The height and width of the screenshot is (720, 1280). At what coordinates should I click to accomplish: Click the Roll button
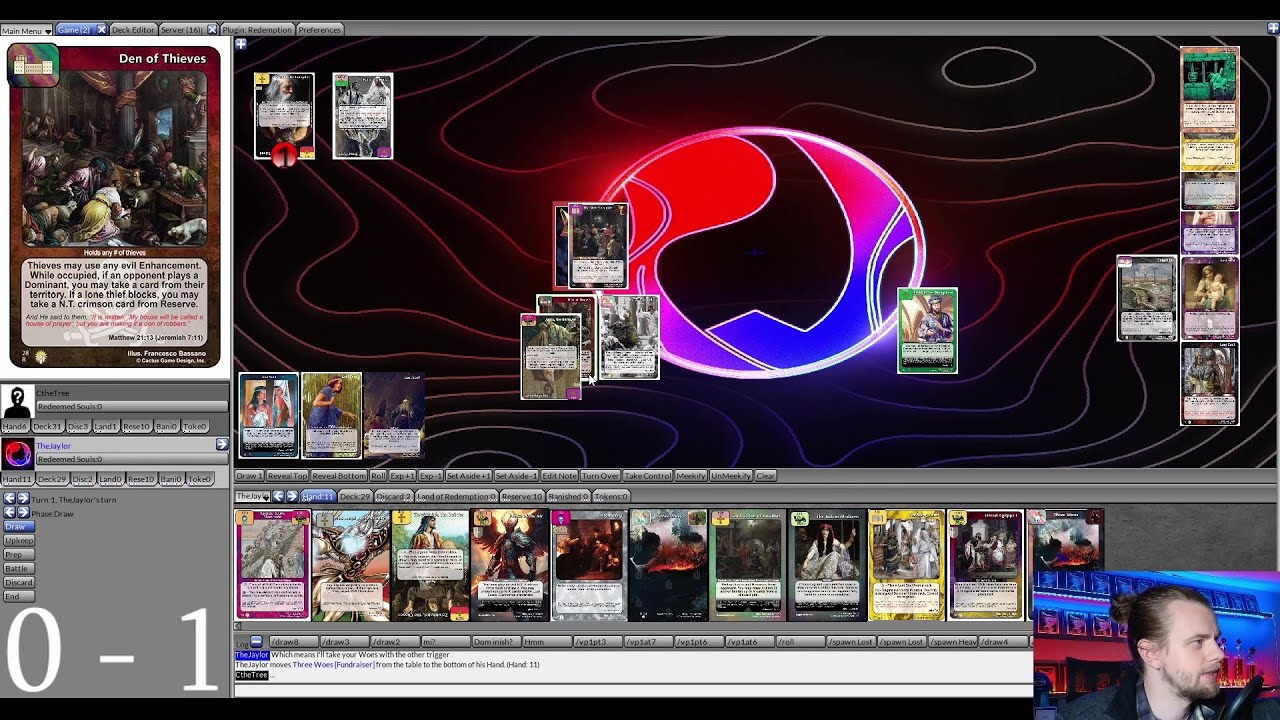pyautogui.click(x=378, y=476)
